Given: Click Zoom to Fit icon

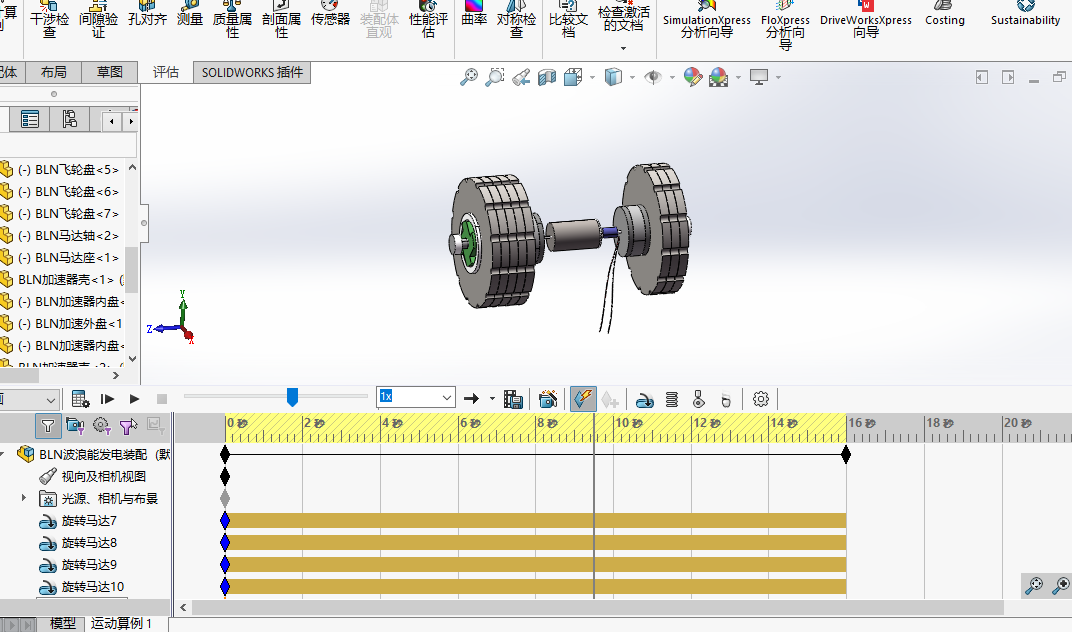Looking at the screenshot, I should click(468, 77).
